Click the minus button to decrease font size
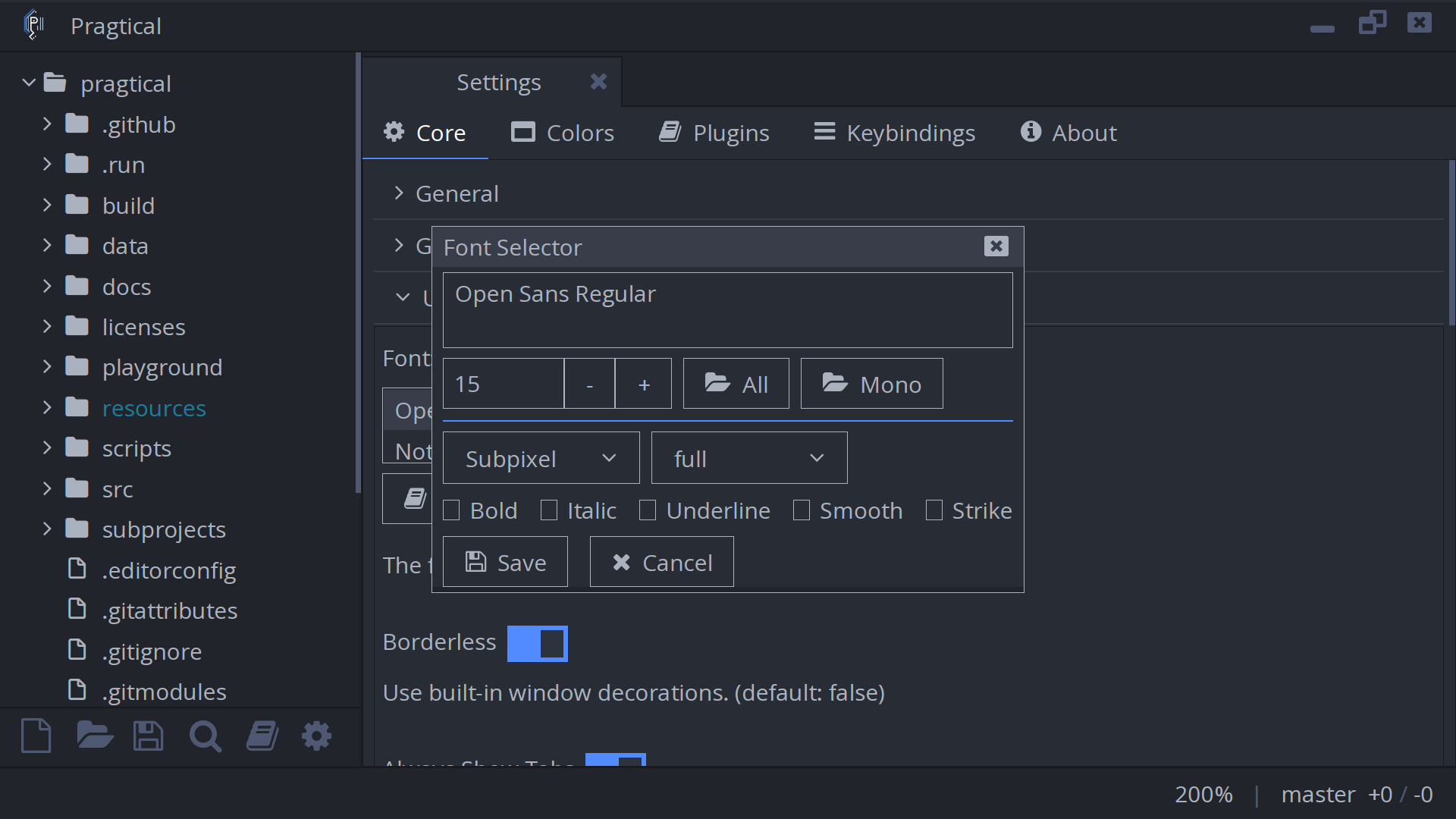 589,383
